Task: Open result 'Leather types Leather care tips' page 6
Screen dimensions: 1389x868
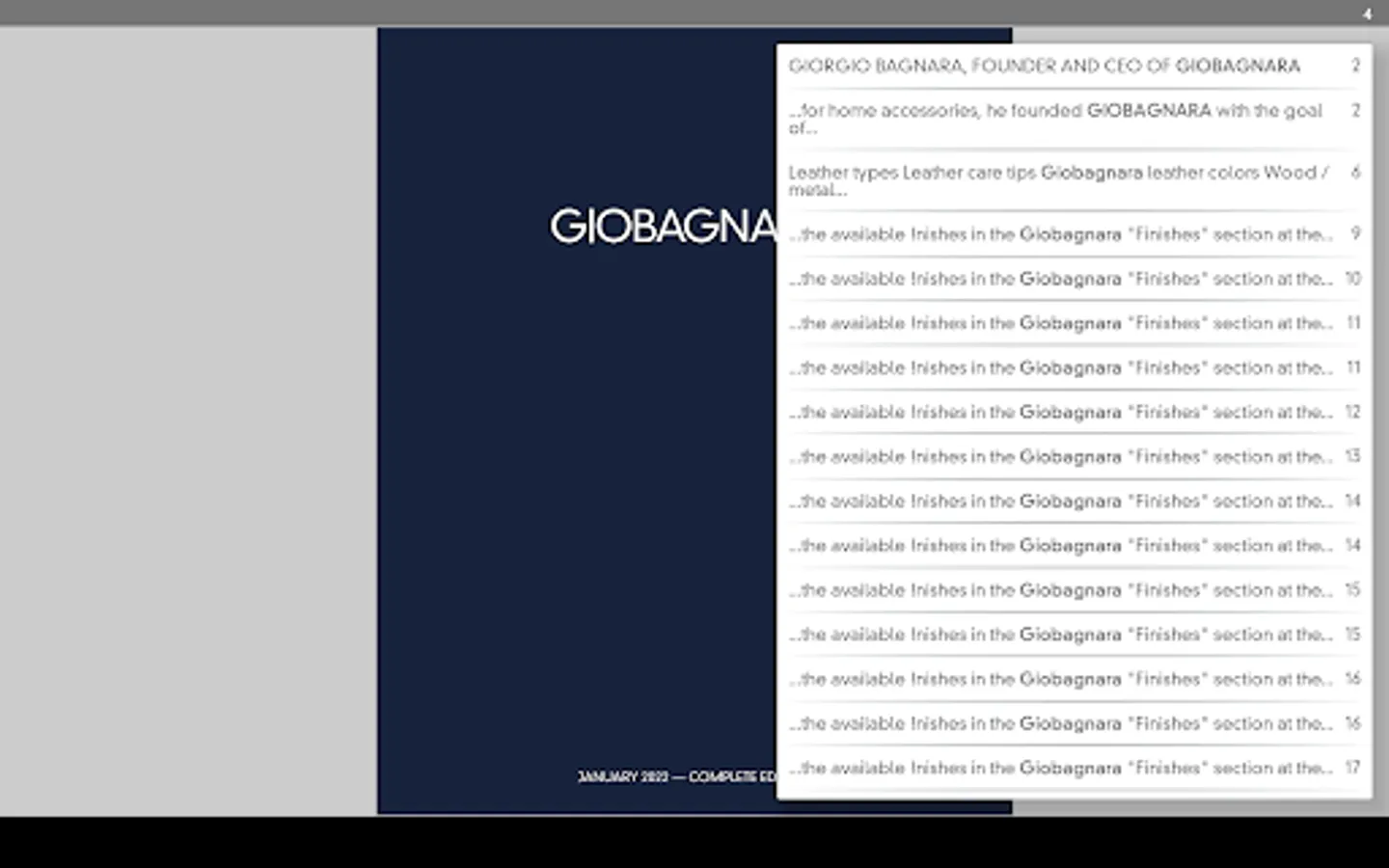Action: pyautogui.click(x=1074, y=180)
